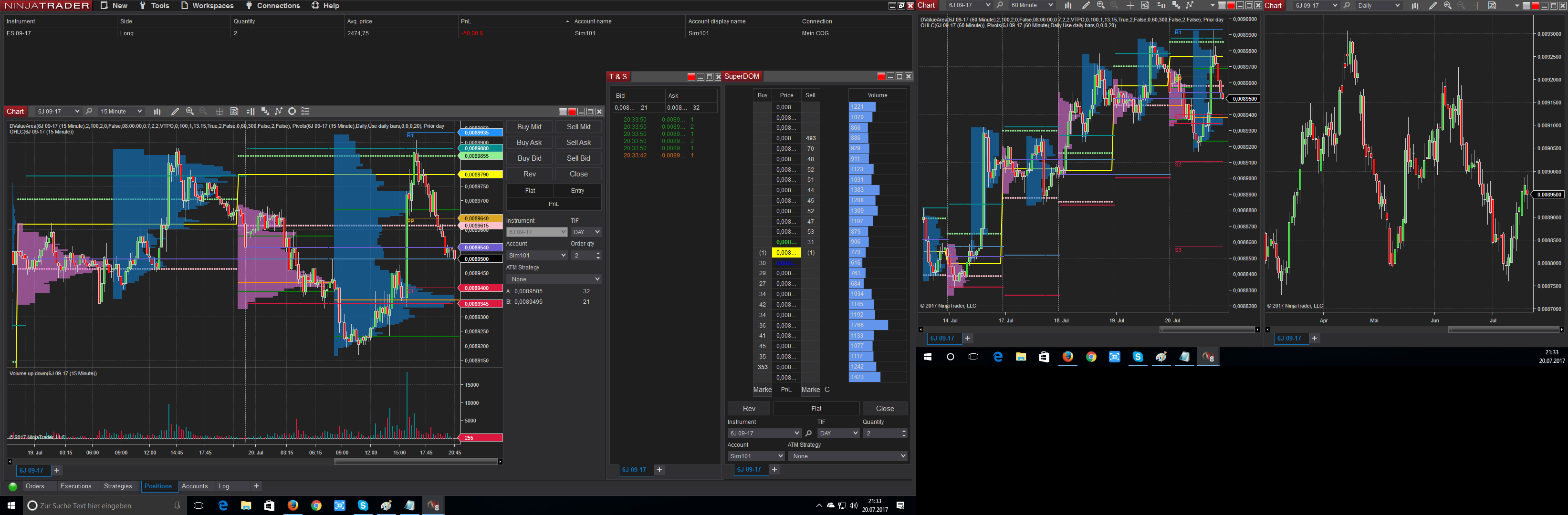Adjust Quantity stepper in SuperDOM

point(903,433)
